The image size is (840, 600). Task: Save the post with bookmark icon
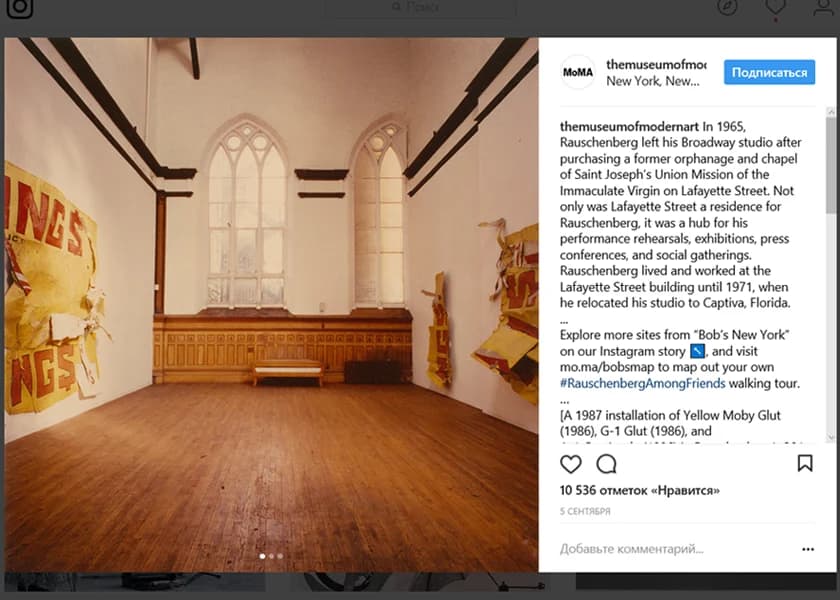805,463
